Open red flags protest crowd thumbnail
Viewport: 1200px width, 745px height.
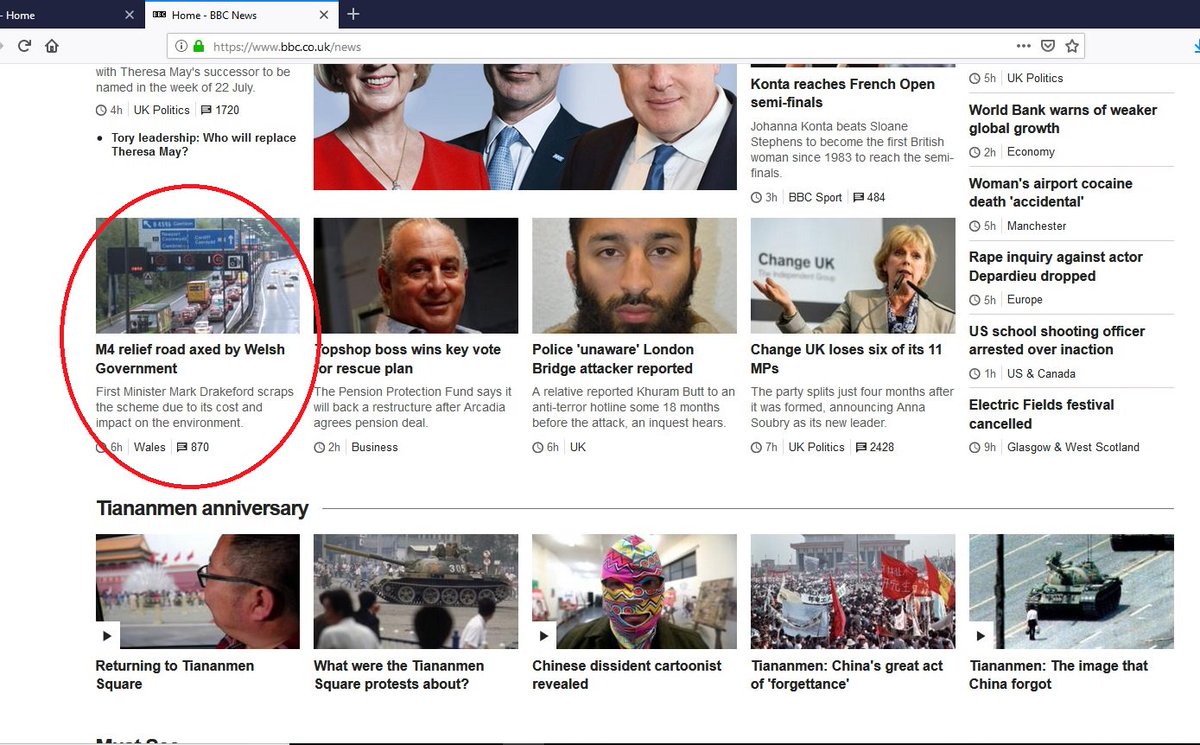(853, 592)
